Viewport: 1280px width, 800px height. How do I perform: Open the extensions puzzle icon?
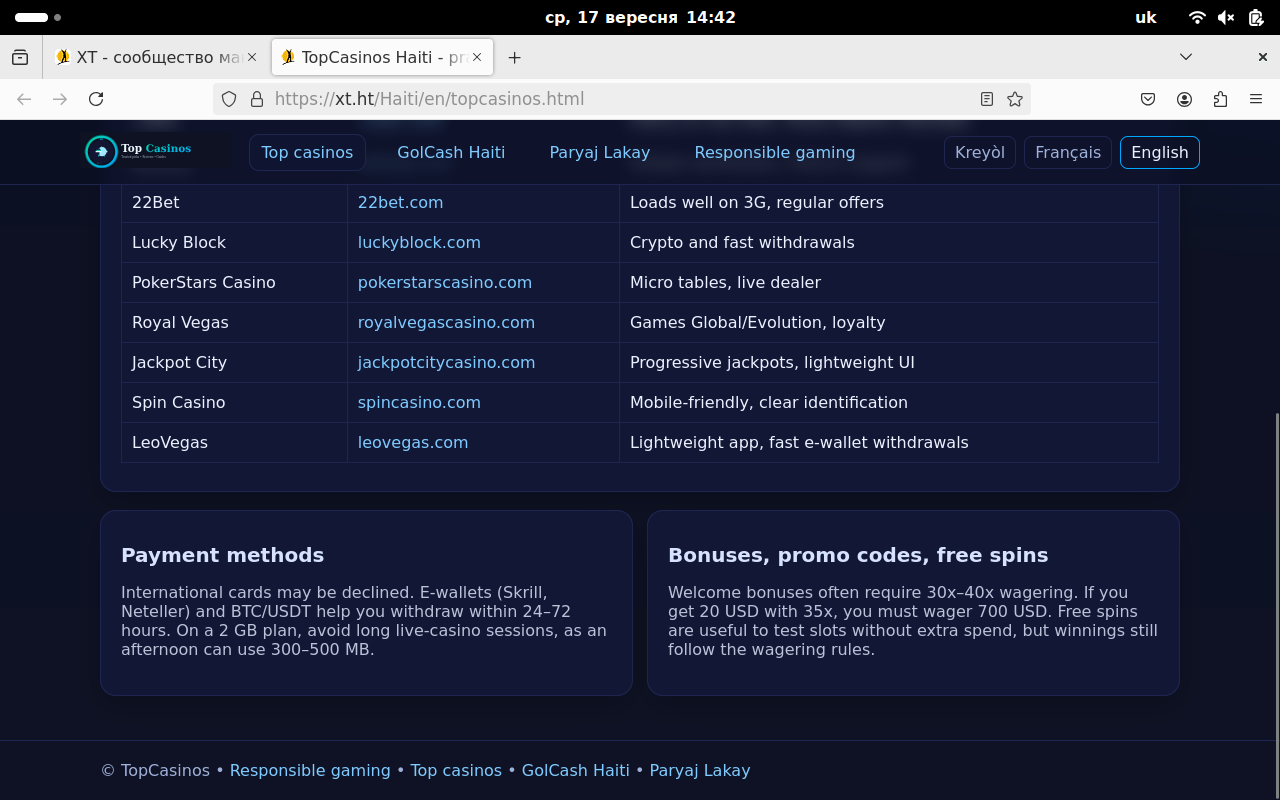click(x=1220, y=99)
